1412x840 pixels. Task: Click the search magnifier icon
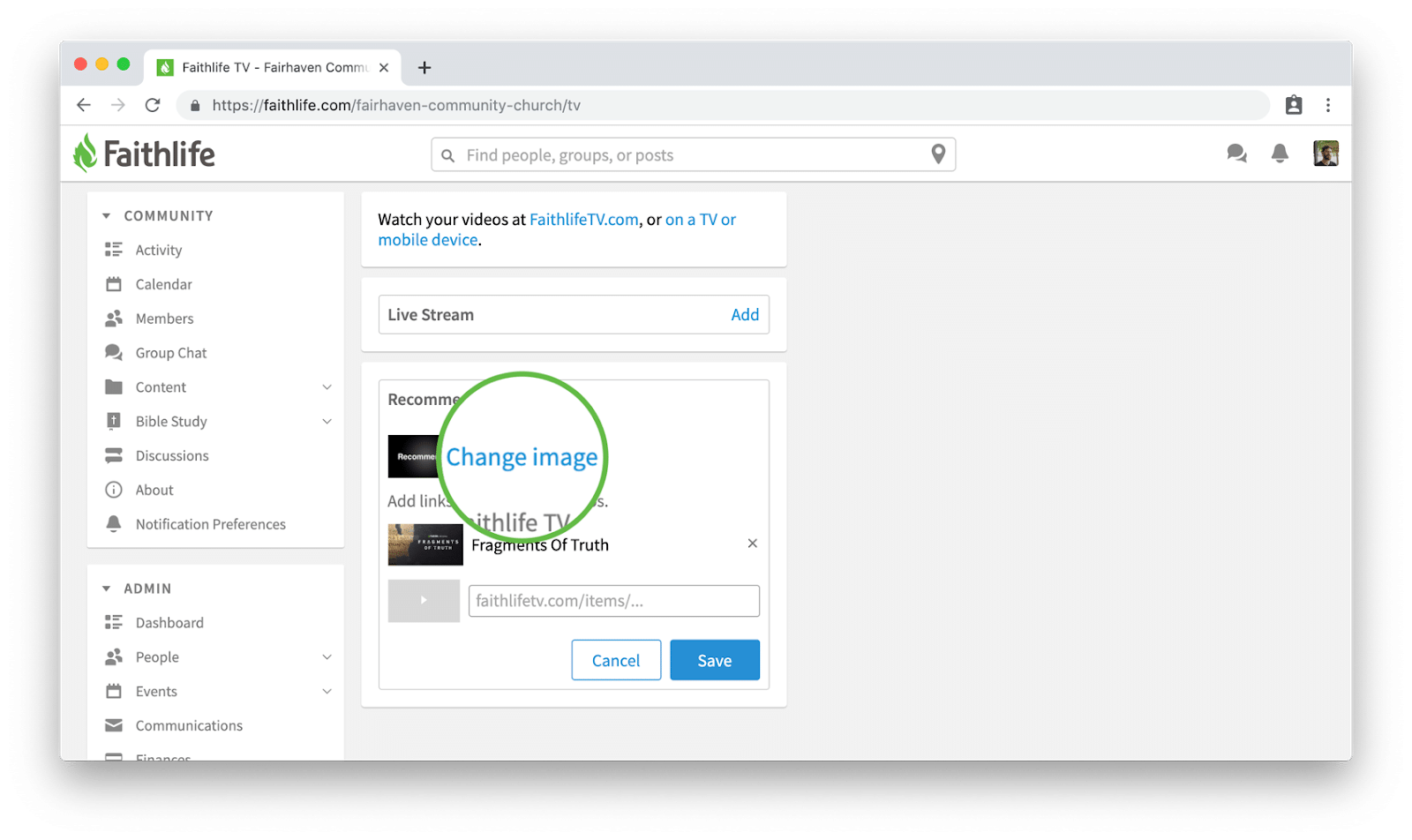[448, 155]
